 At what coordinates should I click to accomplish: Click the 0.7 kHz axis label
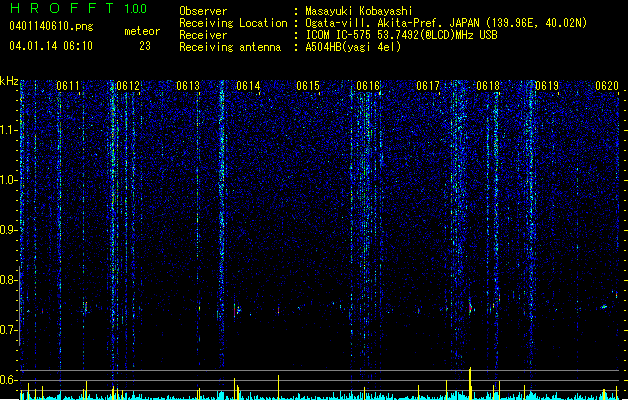point(8,330)
